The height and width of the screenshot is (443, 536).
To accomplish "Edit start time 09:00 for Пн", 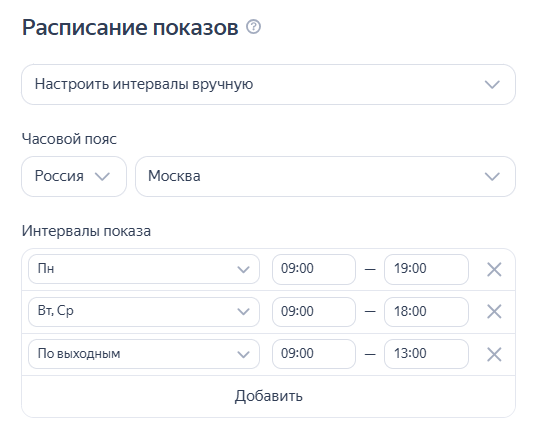I will (x=314, y=269).
